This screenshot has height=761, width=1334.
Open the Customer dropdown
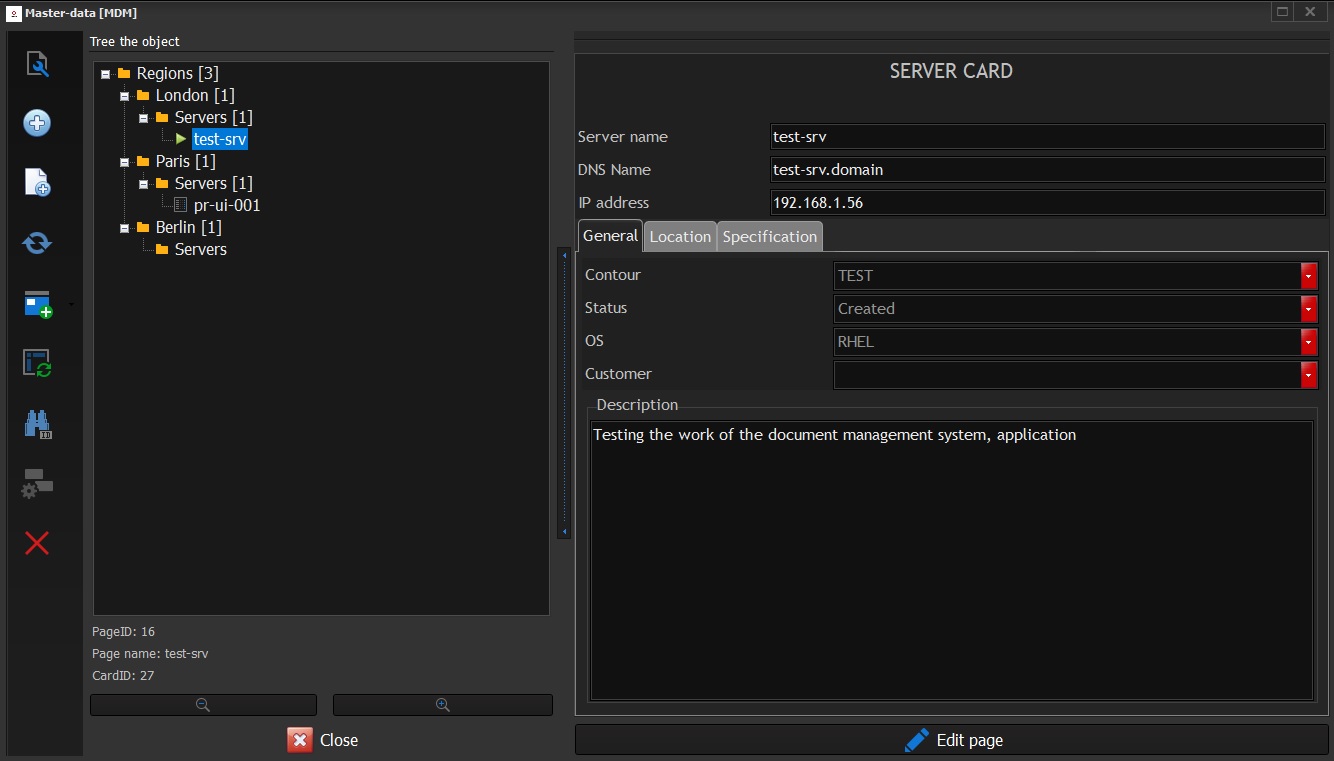pos(1309,374)
